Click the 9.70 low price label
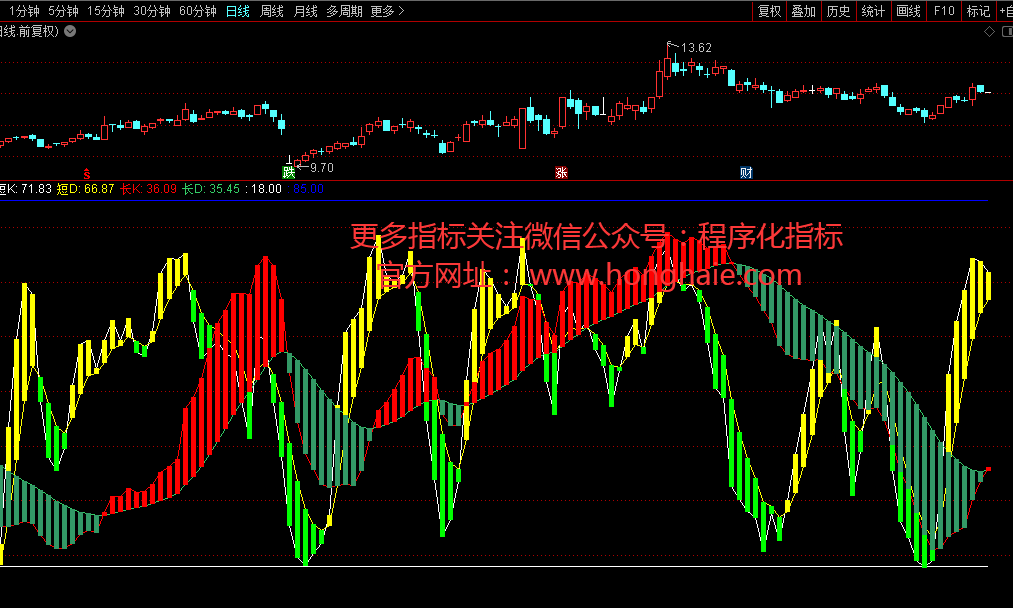 click(x=321, y=167)
